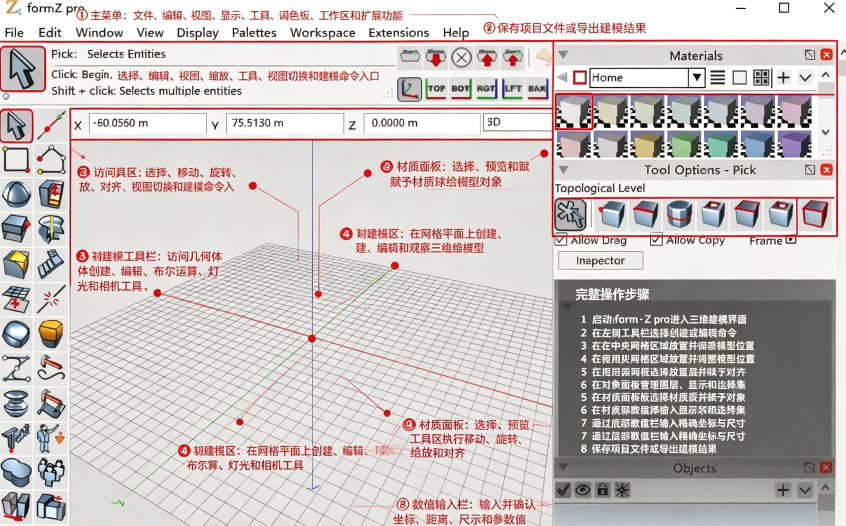
Task: Open the Materials palette chevron menu
Action: click(805, 78)
